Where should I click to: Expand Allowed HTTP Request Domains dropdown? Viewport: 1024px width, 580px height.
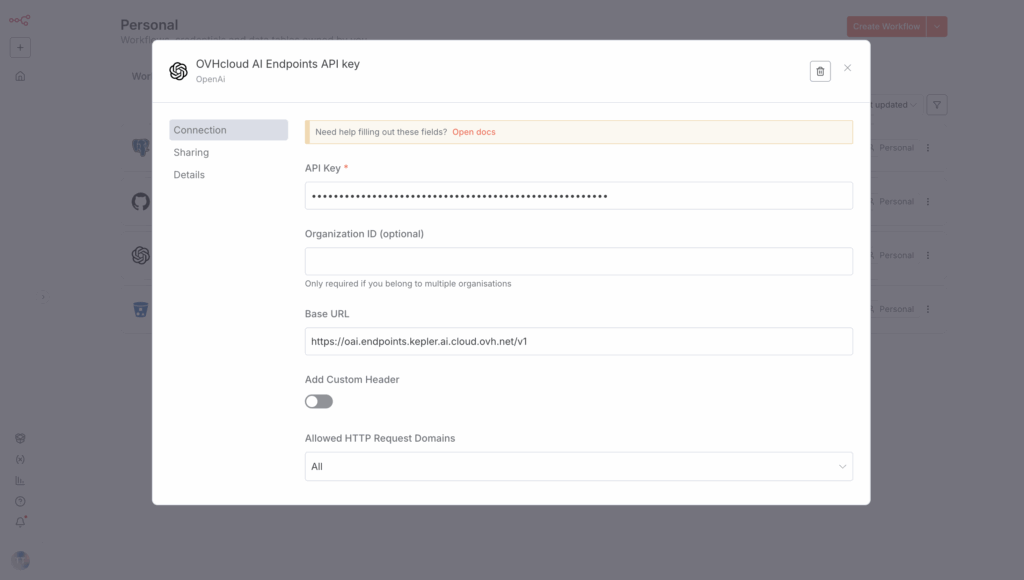pyautogui.click(x=578, y=466)
